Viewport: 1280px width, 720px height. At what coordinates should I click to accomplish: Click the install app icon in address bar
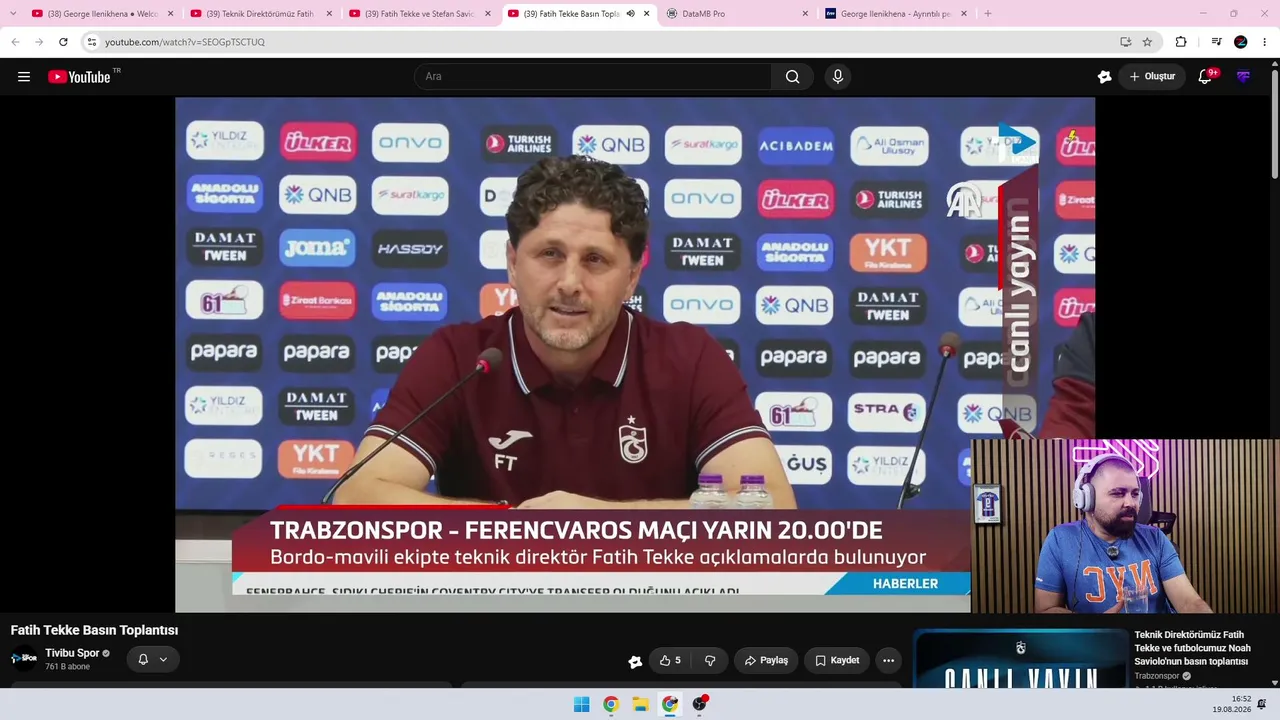coord(1125,42)
